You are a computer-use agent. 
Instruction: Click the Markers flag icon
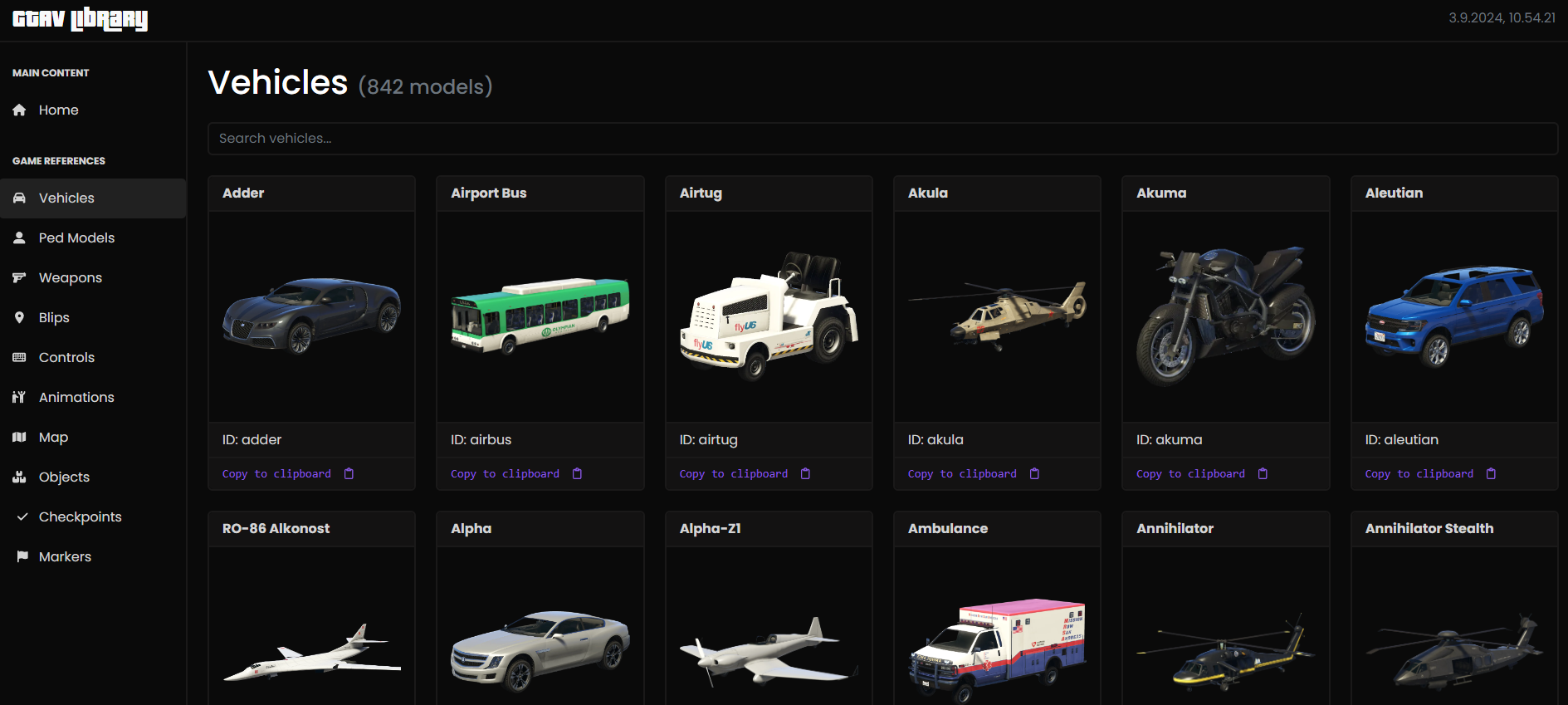point(22,556)
